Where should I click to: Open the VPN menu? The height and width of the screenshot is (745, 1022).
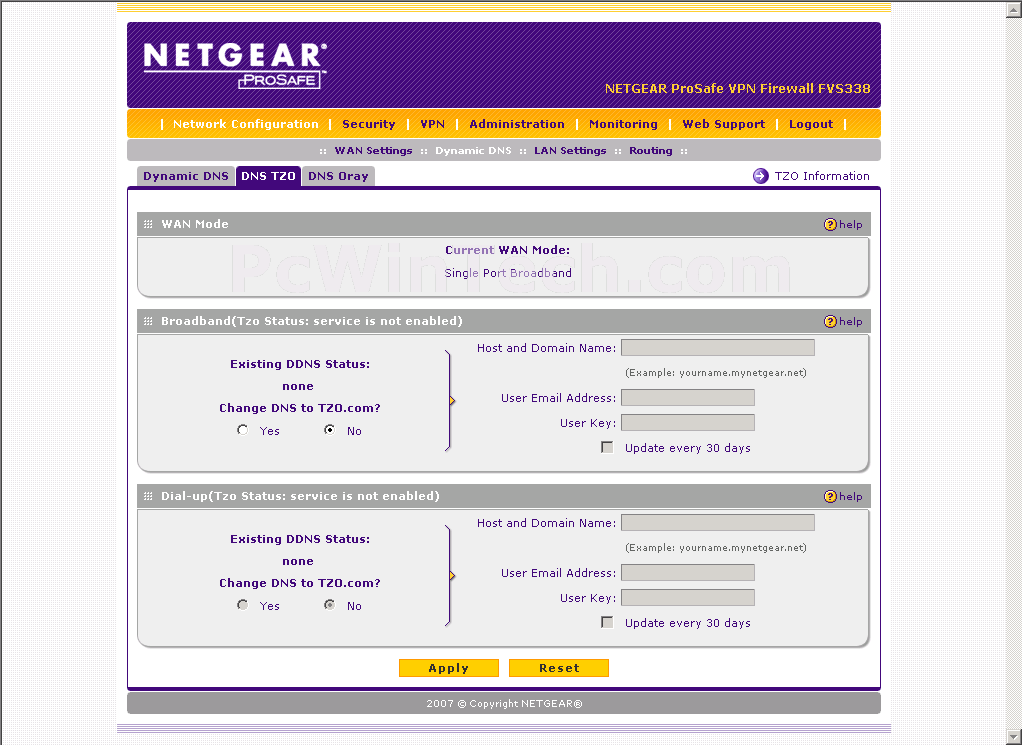point(432,124)
